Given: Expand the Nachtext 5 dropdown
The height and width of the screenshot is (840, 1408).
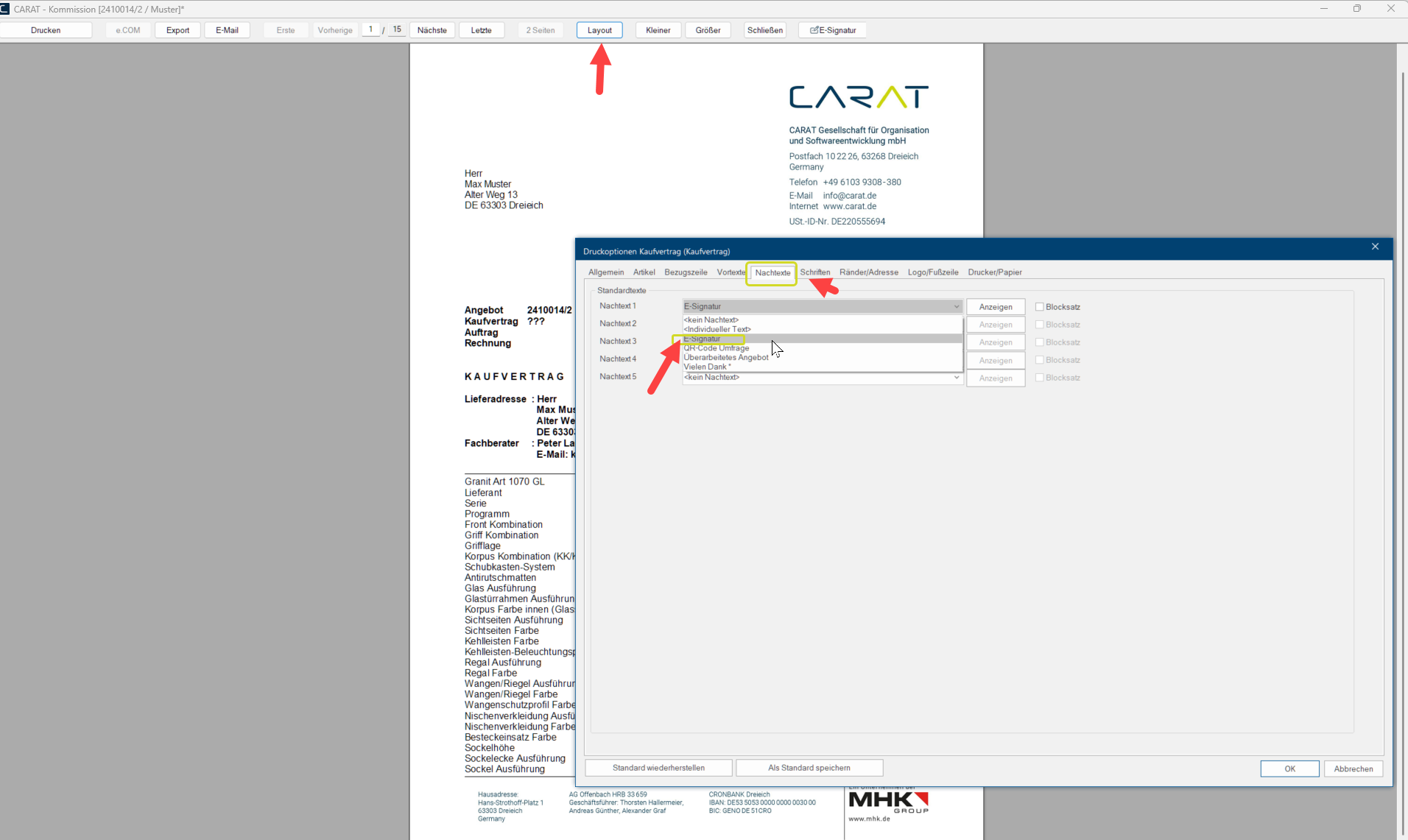Looking at the screenshot, I should click(956, 378).
